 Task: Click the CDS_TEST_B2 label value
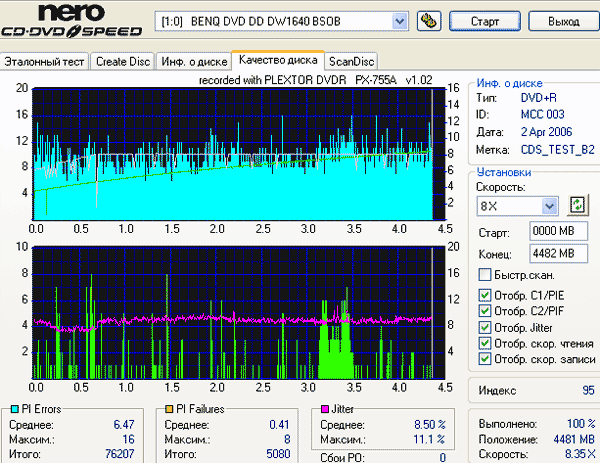pyautogui.click(x=558, y=150)
